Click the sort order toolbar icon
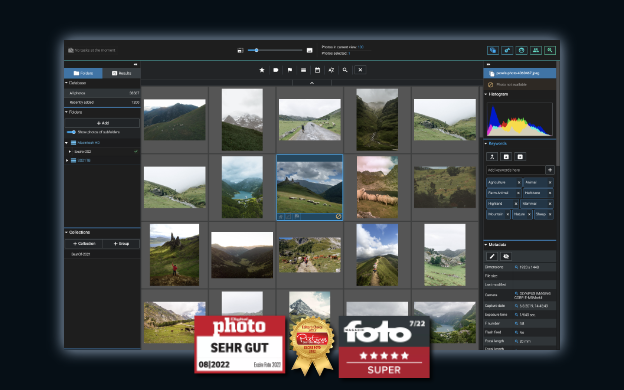Screen dimensions: 624x390 tap(331, 70)
